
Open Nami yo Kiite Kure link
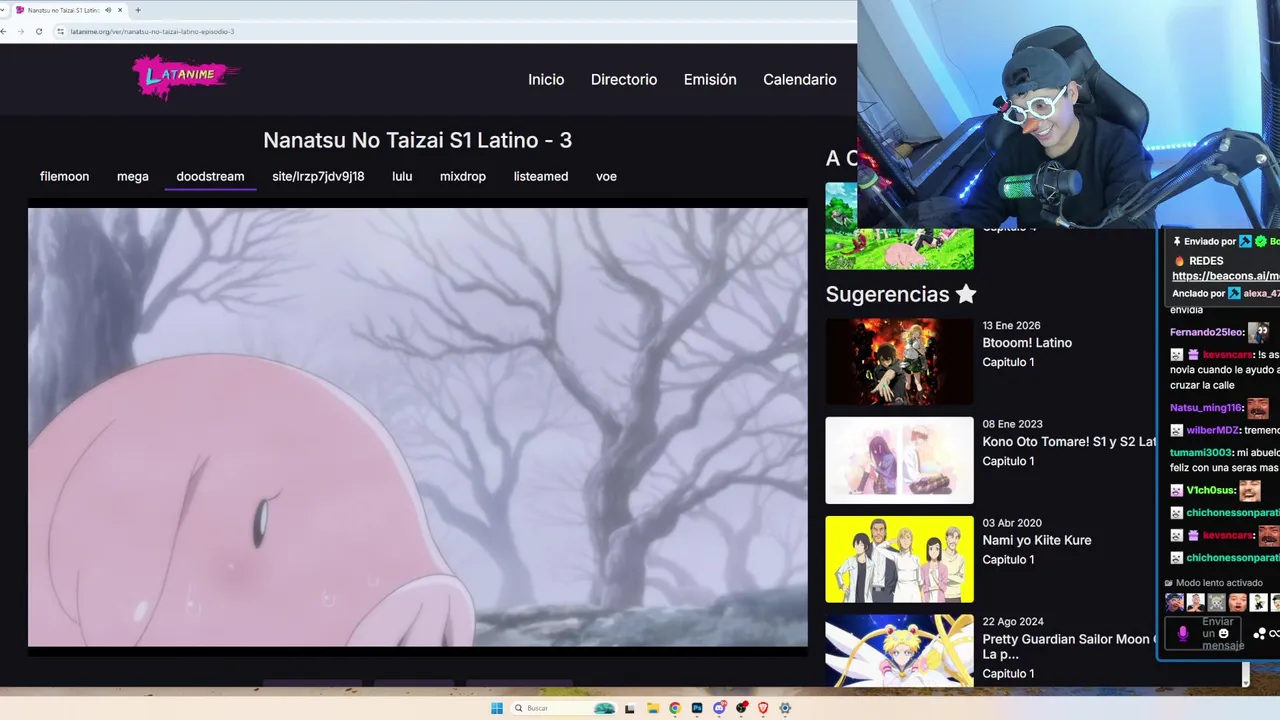[1037, 540]
